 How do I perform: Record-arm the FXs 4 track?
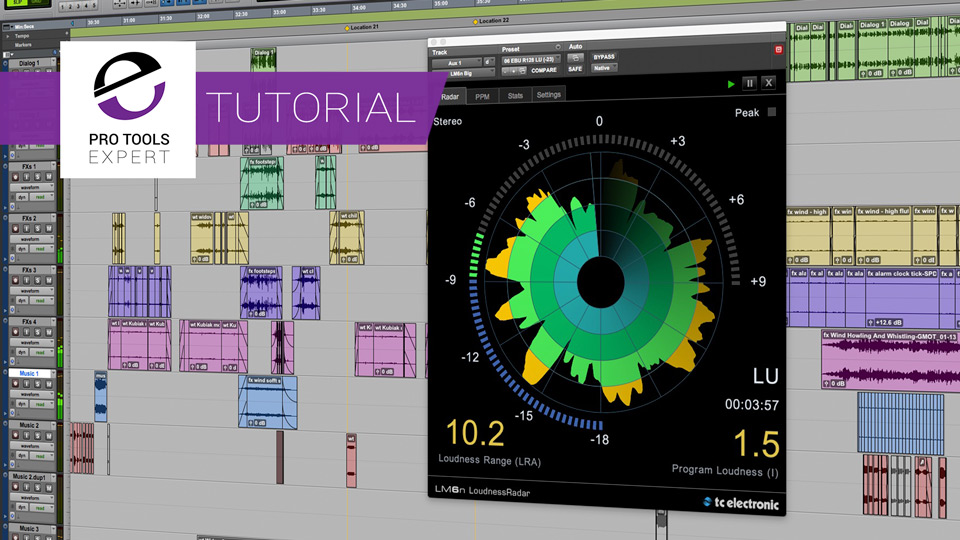click(x=15, y=332)
